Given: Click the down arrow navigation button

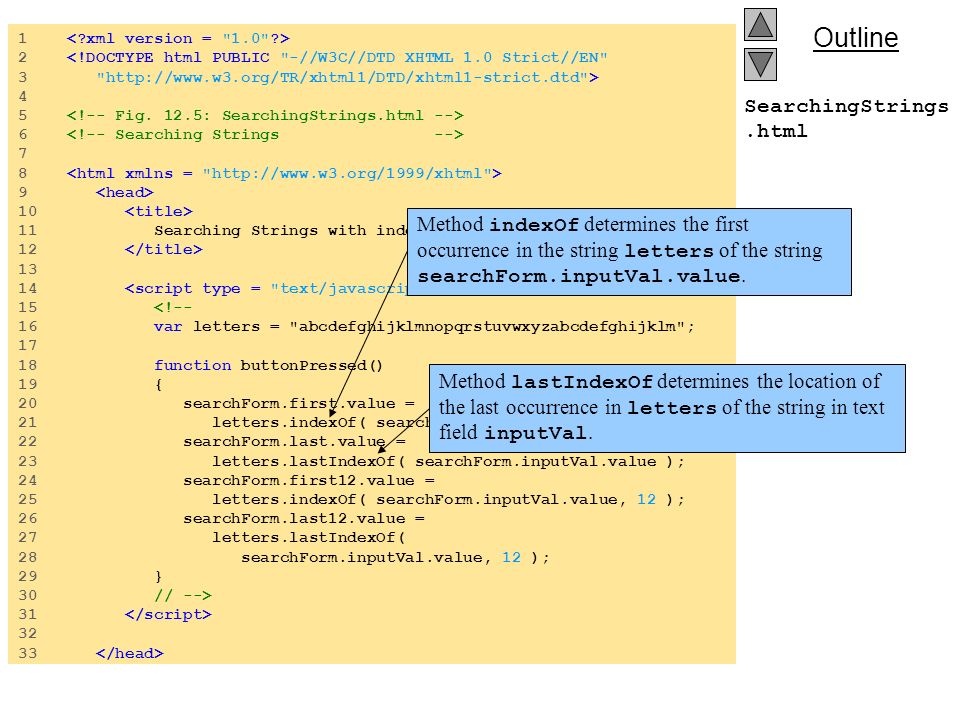Looking at the screenshot, I should (x=760, y=65).
